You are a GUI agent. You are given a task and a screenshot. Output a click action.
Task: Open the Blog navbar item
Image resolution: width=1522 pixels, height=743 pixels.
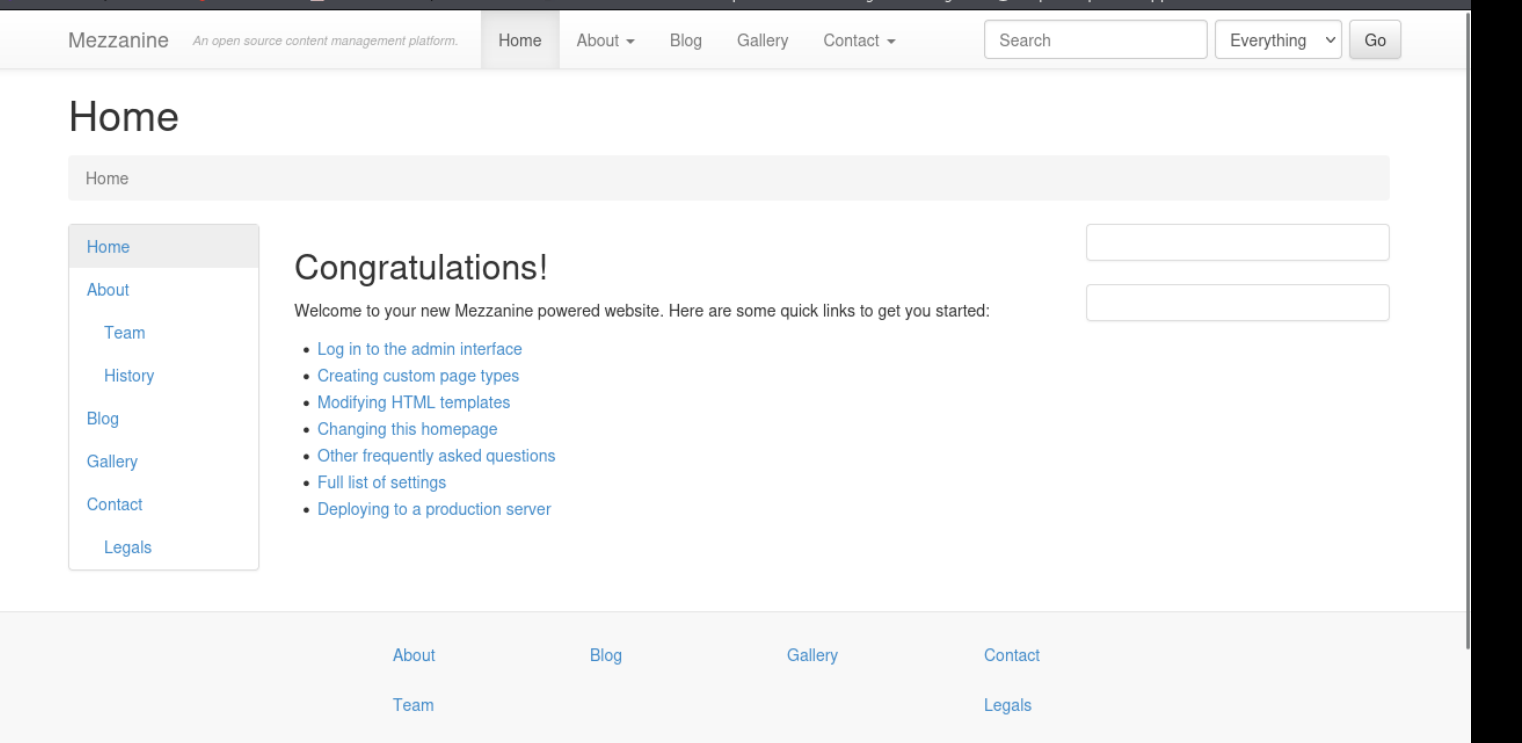click(x=685, y=41)
